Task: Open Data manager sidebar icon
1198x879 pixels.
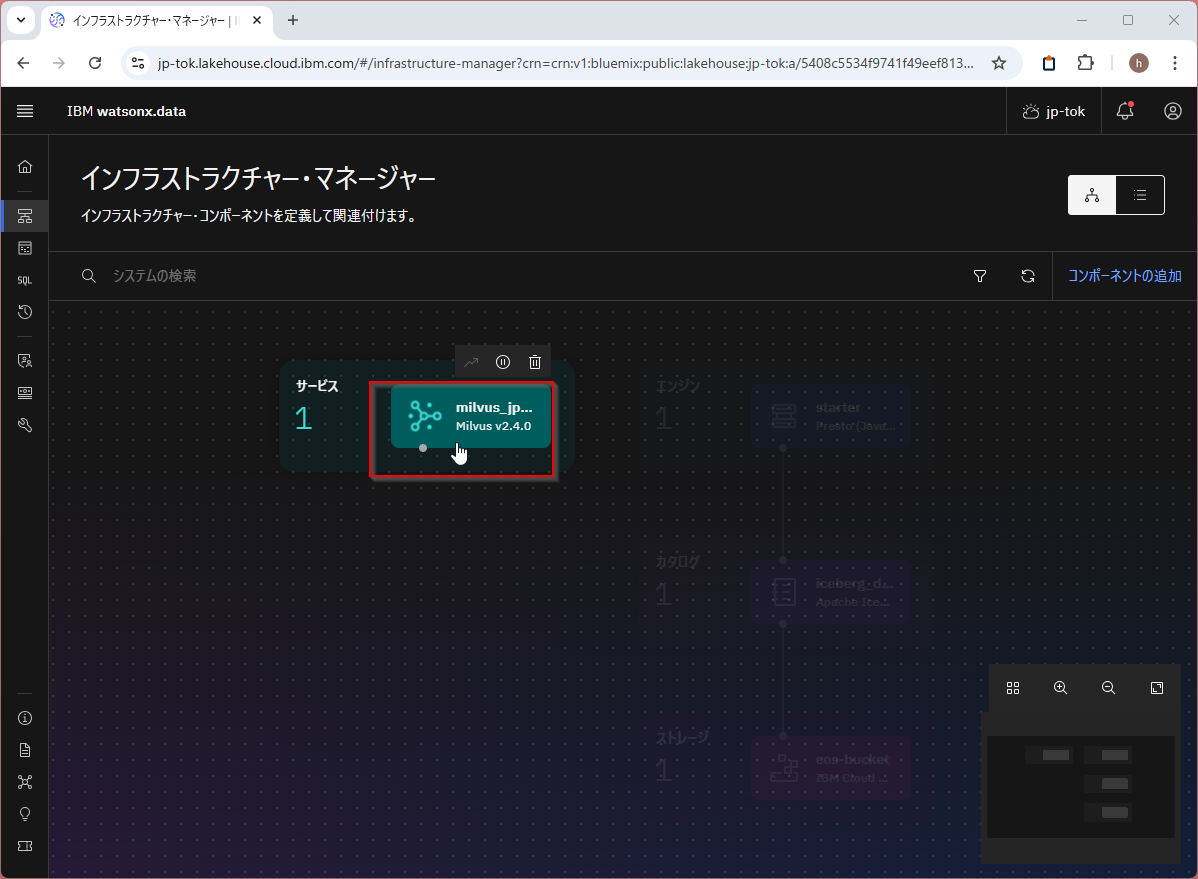Action: tap(24, 248)
